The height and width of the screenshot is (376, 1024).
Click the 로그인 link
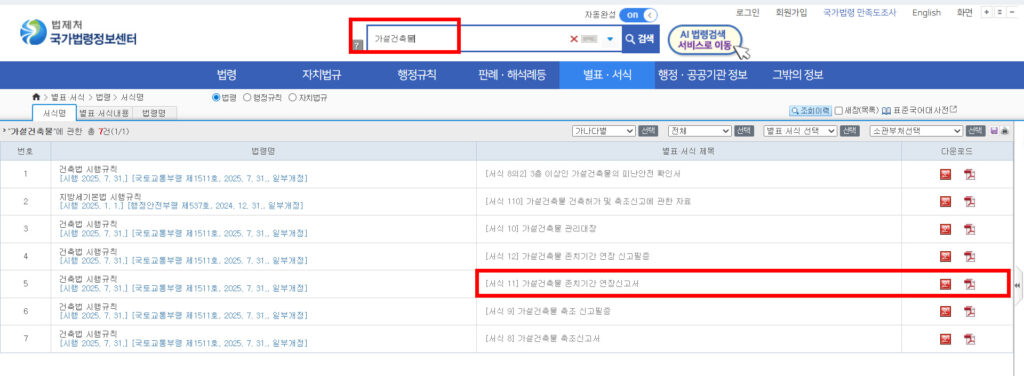coord(747,12)
